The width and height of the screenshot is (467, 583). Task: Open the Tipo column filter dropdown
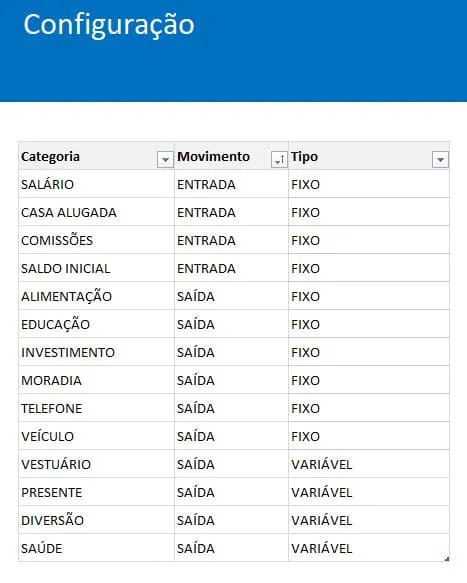tap(440, 160)
